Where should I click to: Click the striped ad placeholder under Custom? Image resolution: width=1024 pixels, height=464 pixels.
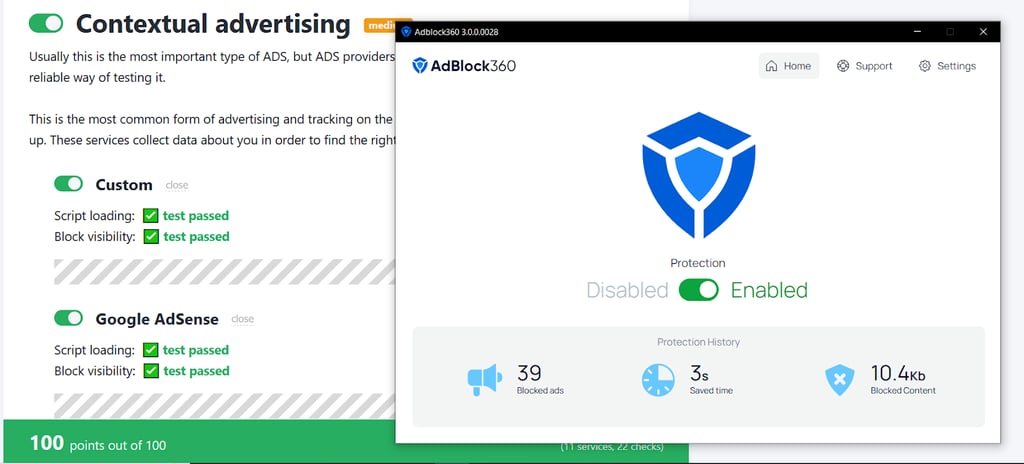pyautogui.click(x=225, y=271)
